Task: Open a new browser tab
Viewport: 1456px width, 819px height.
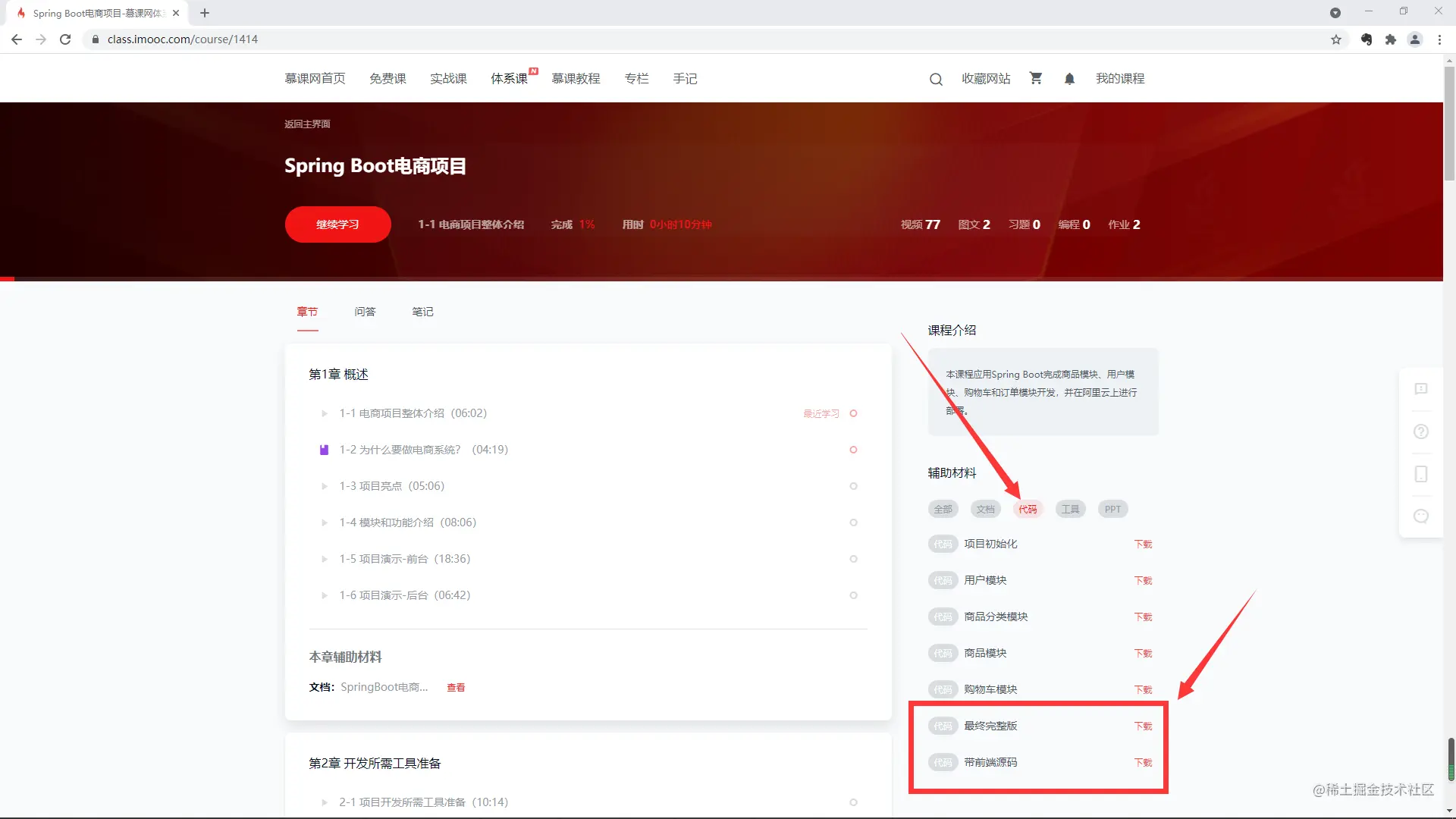Action: (x=205, y=13)
